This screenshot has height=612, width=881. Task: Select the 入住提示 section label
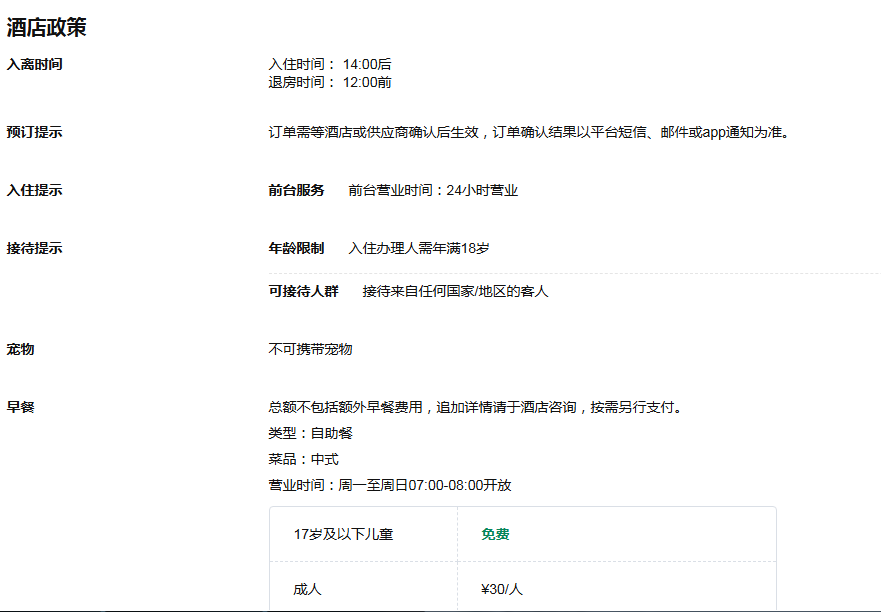35,190
